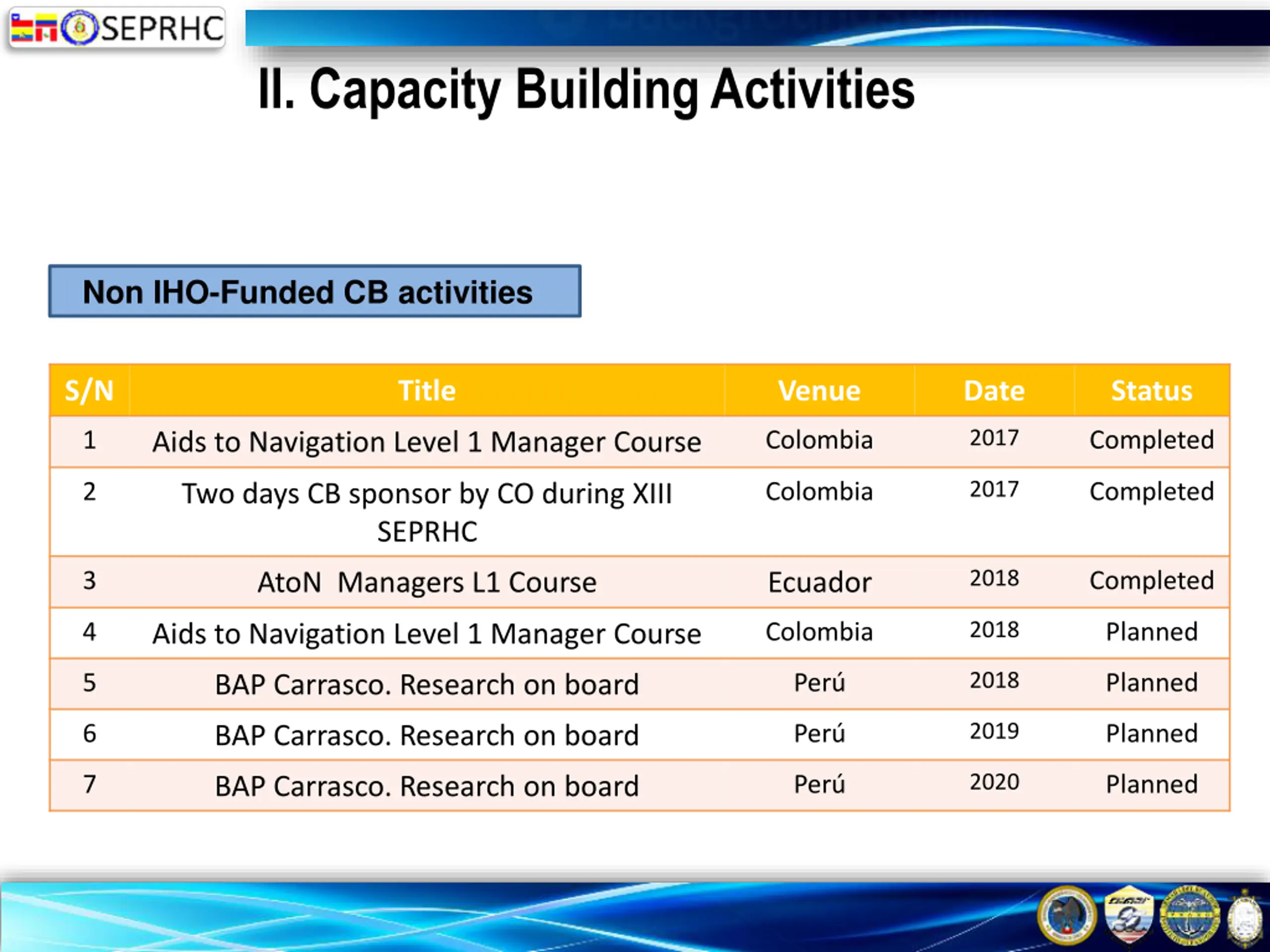Click the date '2018' in row 3
Viewport: 1270px width, 952px height.
pyautogui.click(x=994, y=579)
